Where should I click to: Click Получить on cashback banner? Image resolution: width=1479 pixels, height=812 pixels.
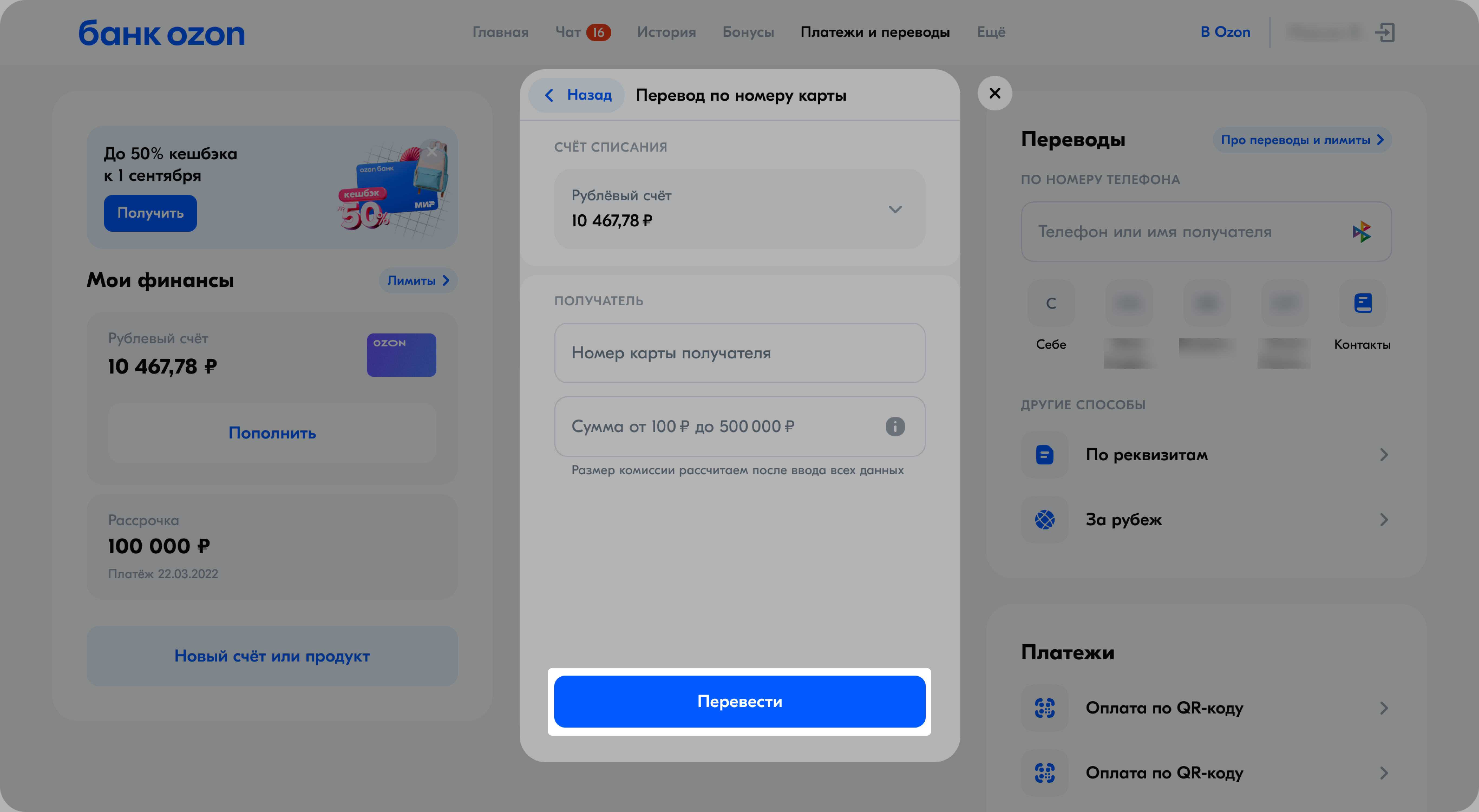[150, 213]
